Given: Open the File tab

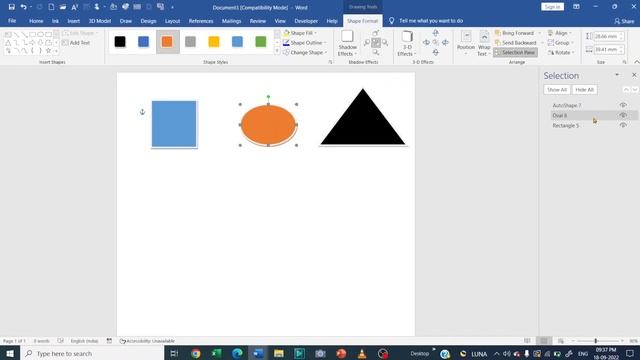Looking at the screenshot, I should pyautogui.click(x=12, y=21).
